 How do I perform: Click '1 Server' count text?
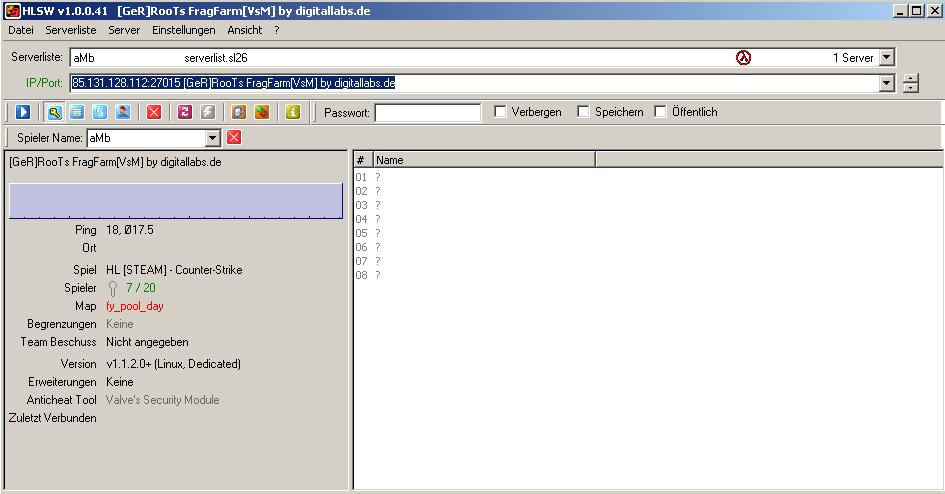(853, 58)
